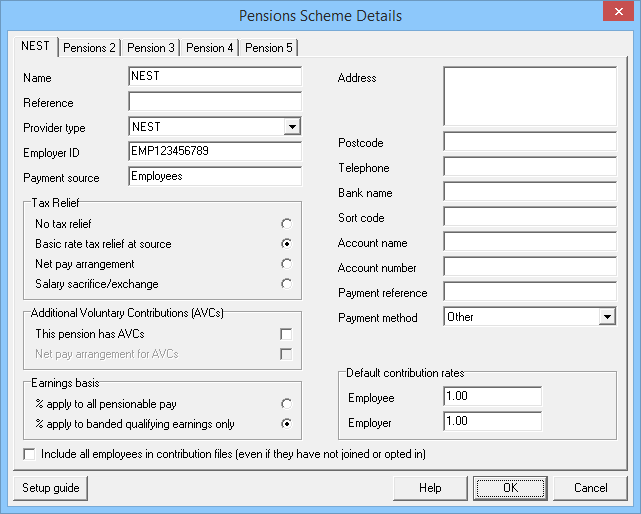Click the Telephone field
The height and width of the screenshot is (514, 641).
pyautogui.click(x=530, y=167)
